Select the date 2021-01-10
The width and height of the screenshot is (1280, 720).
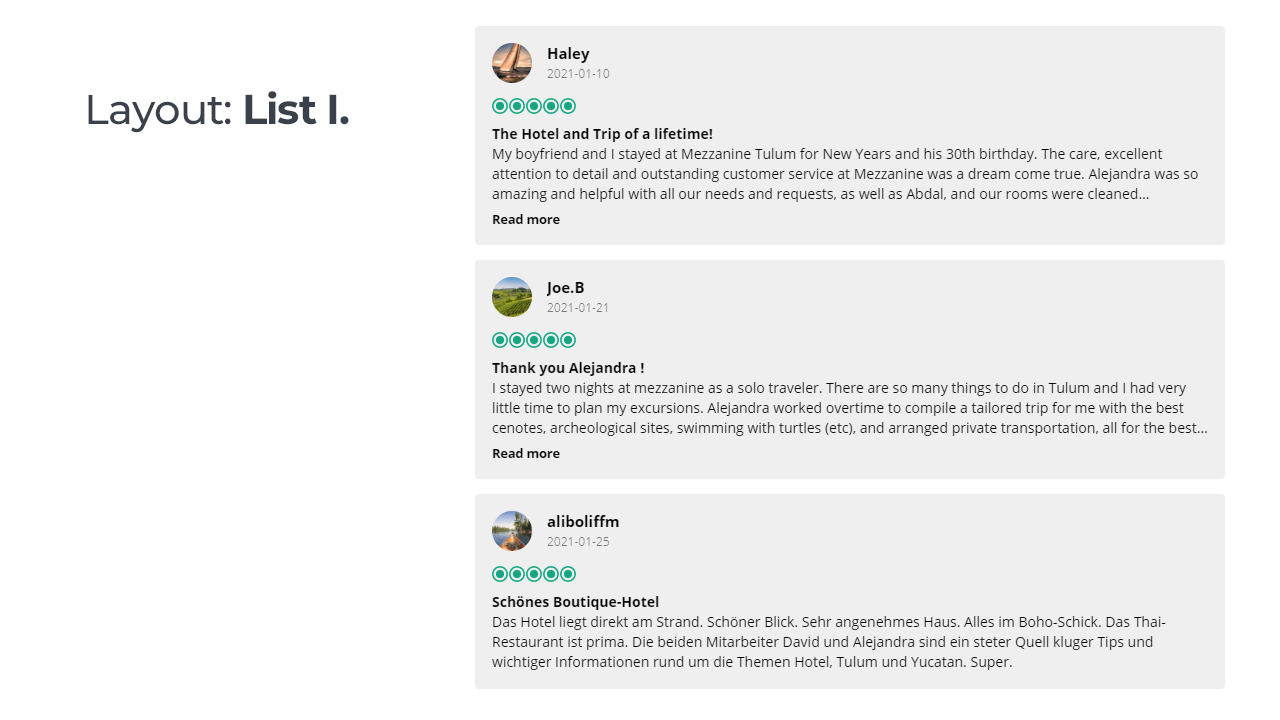(x=578, y=74)
